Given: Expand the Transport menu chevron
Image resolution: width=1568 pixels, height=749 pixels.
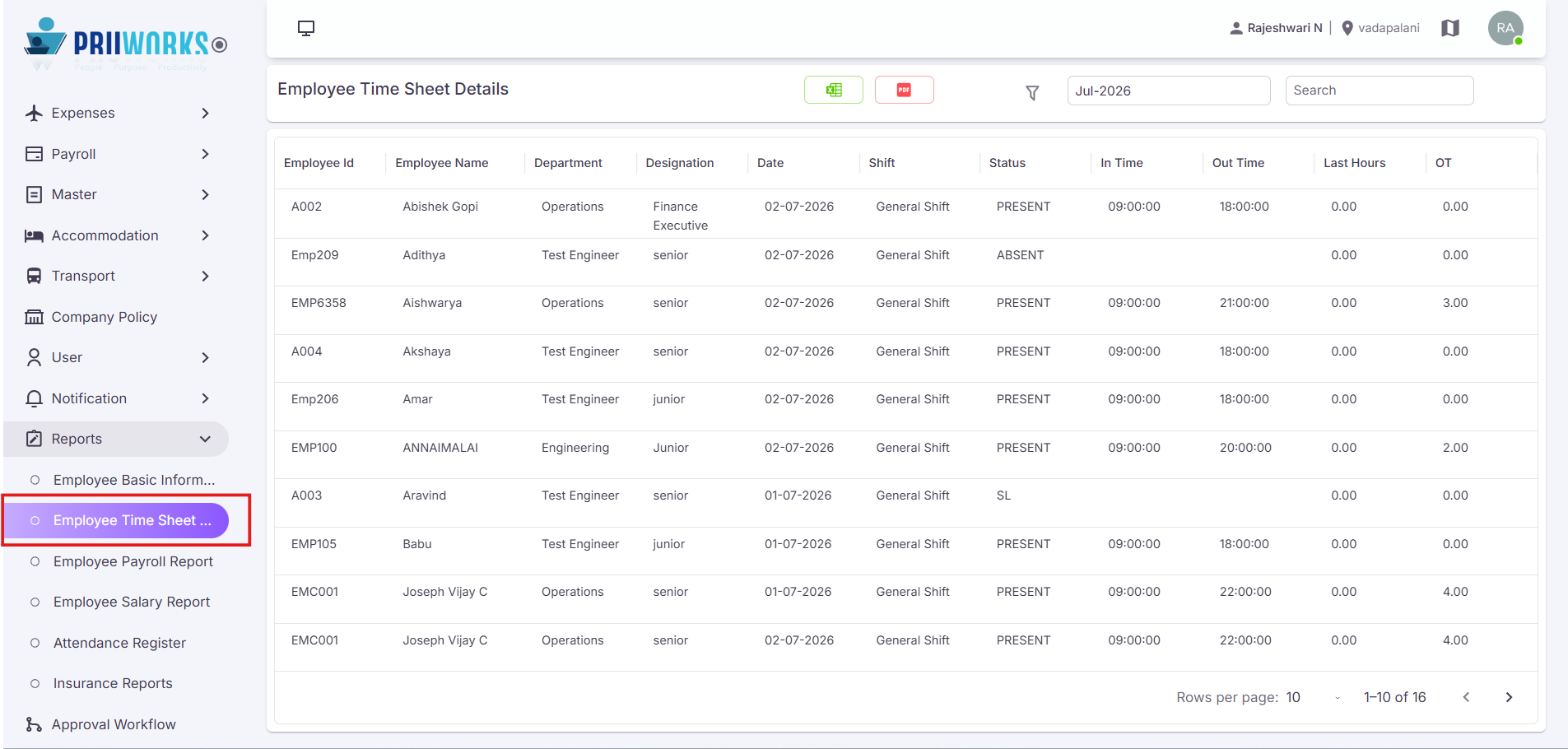Looking at the screenshot, I should tap(205, 276).
